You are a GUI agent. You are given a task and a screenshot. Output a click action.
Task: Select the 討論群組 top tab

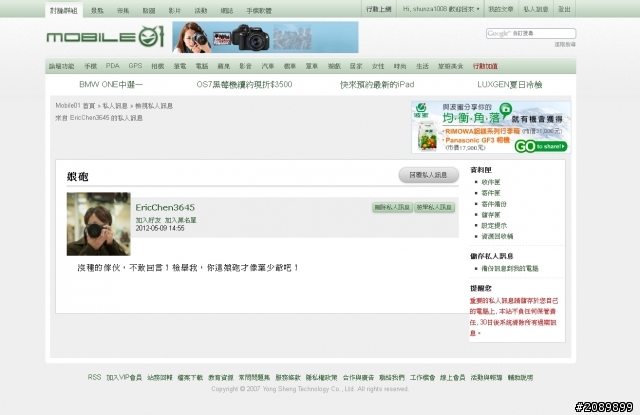pos(64,11)
